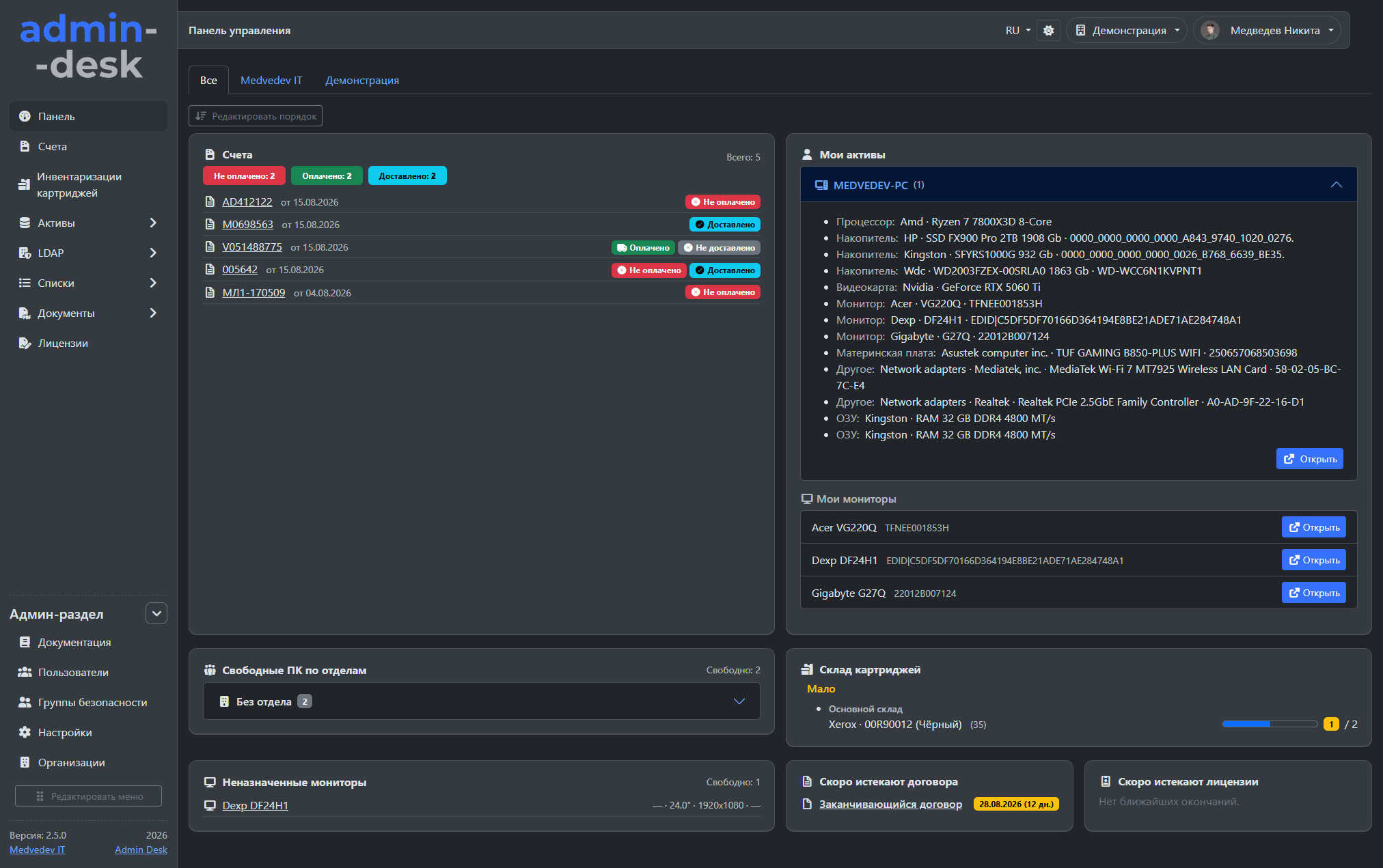Switch to the Демонстрация tab

click(x=362, y=80)
